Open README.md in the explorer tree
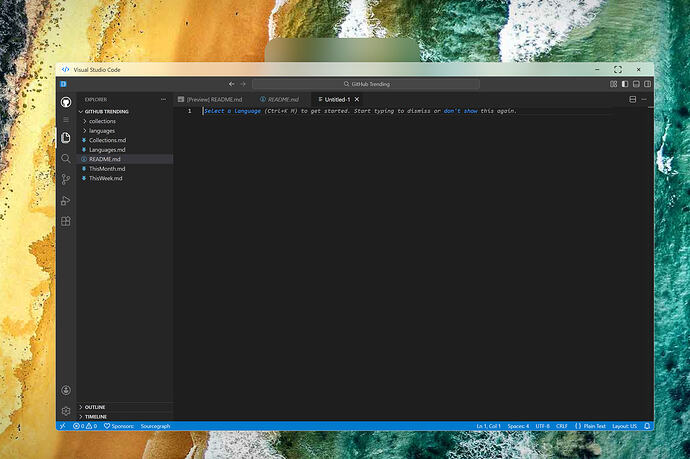The height and width of the screenshot is (459, 690). tap(125, 159)
